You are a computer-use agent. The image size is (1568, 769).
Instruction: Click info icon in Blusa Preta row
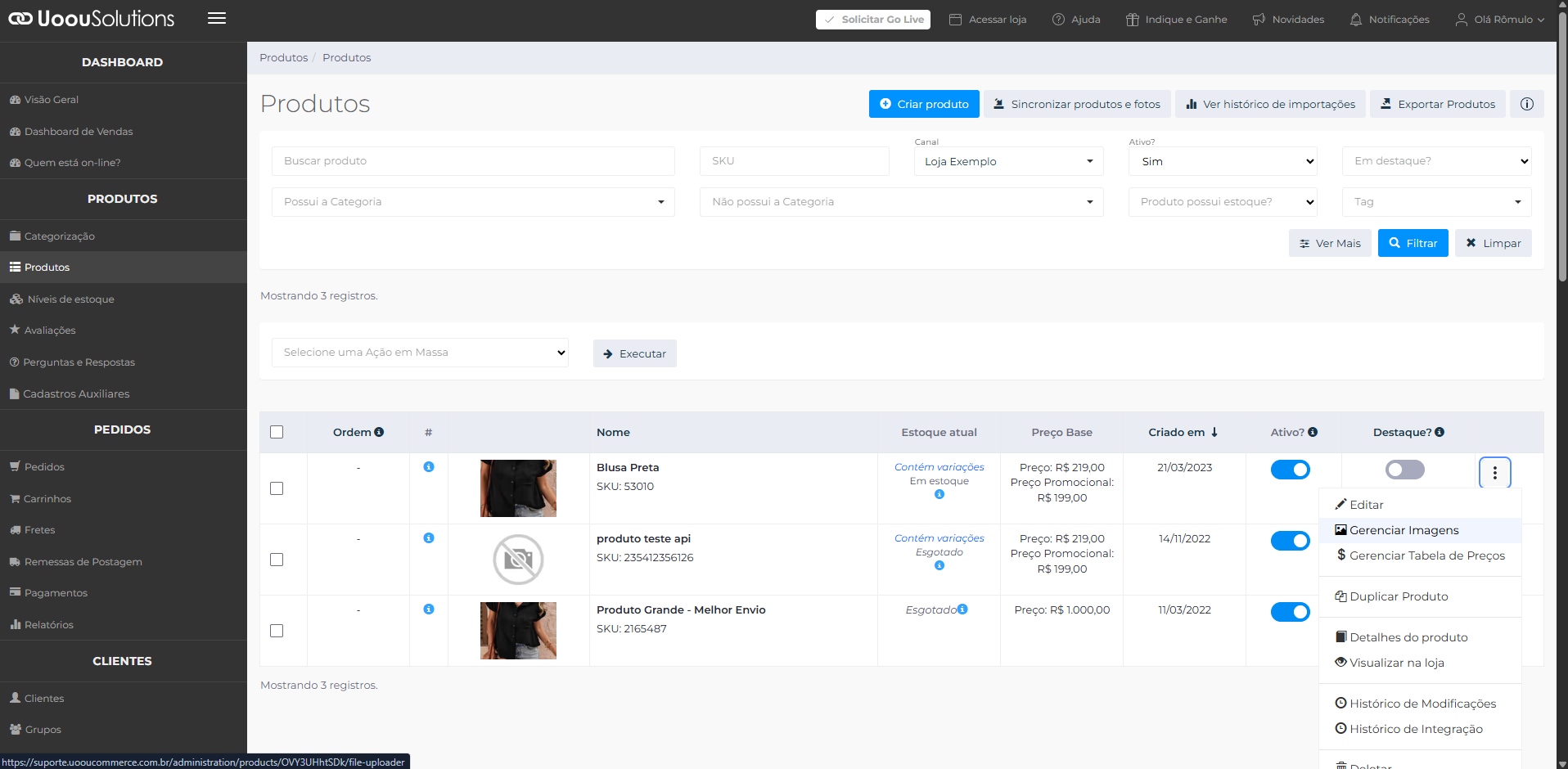click(x=429, y=467)
